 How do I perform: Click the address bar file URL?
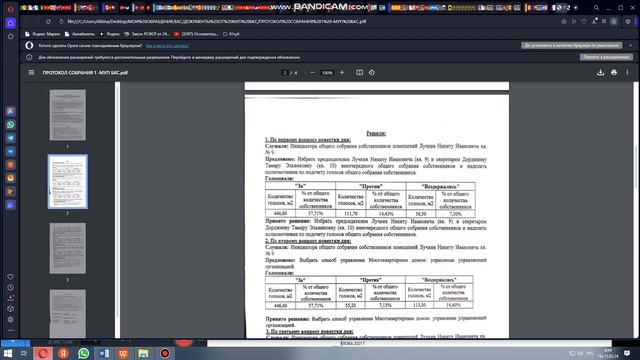point(216,21)
